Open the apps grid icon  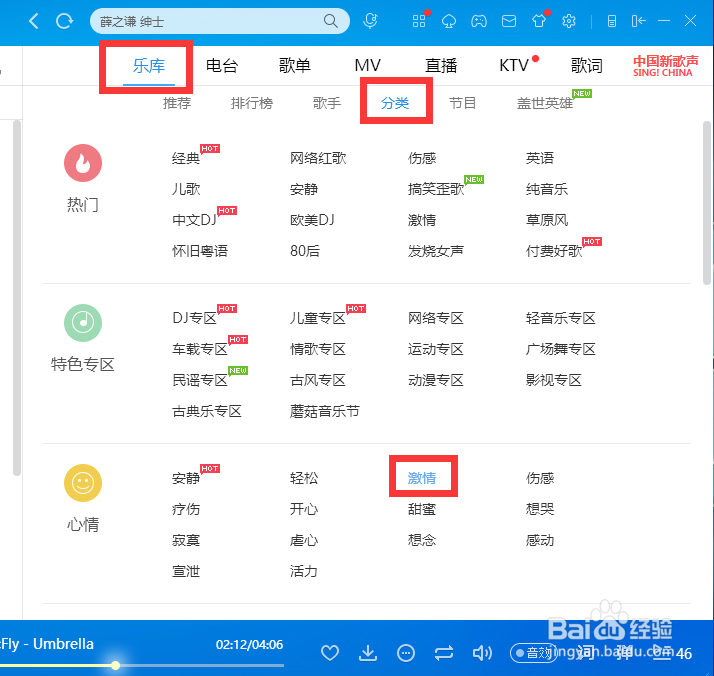[419, 21]
